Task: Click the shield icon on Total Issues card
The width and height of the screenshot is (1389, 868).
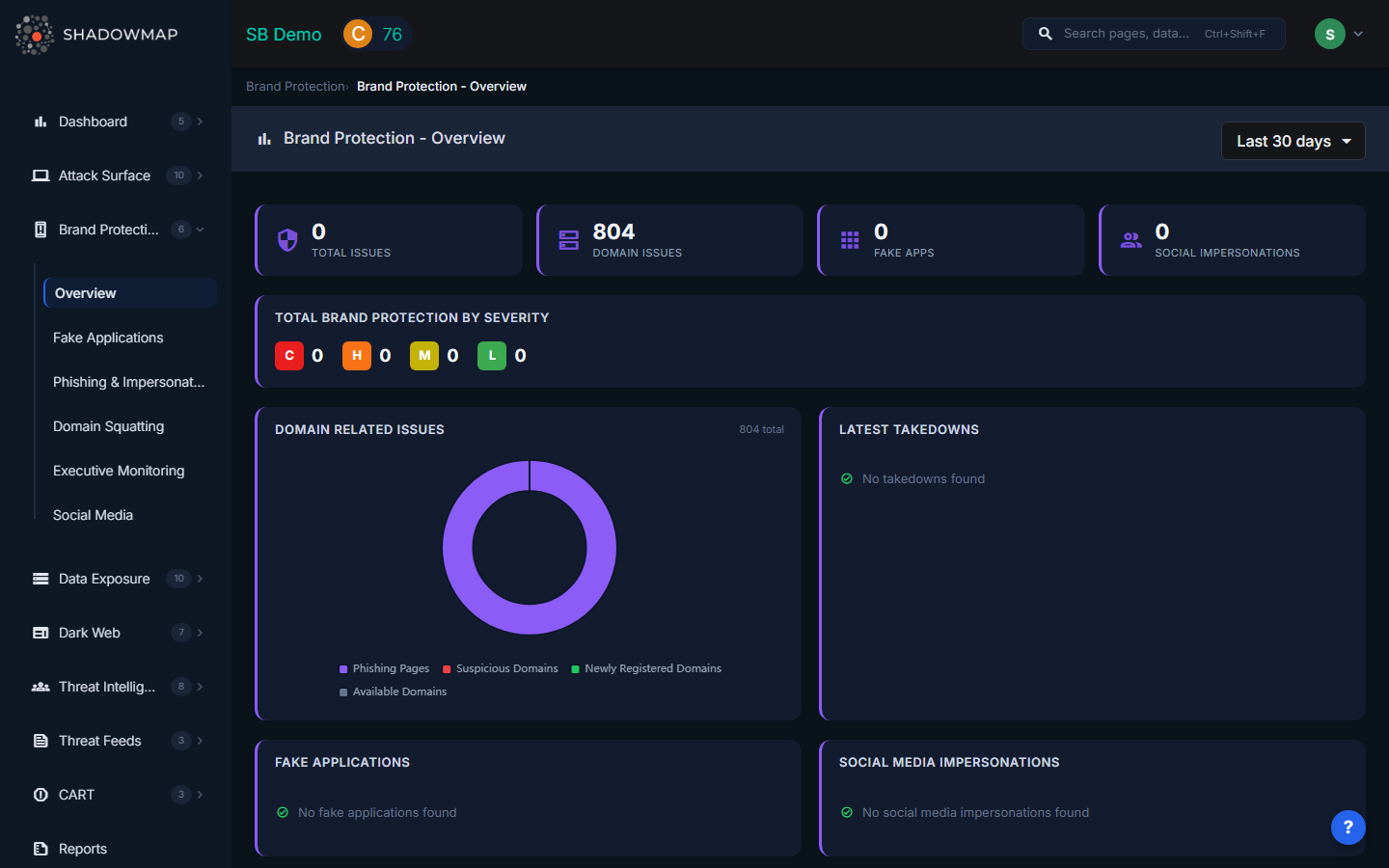Action: point(286,240)
